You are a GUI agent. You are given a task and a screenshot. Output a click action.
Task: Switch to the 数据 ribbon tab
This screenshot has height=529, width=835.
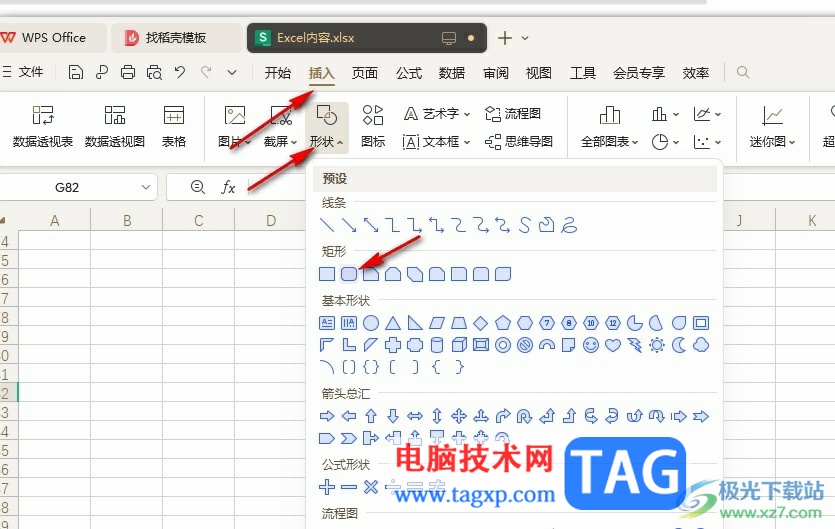click(452, 72)
